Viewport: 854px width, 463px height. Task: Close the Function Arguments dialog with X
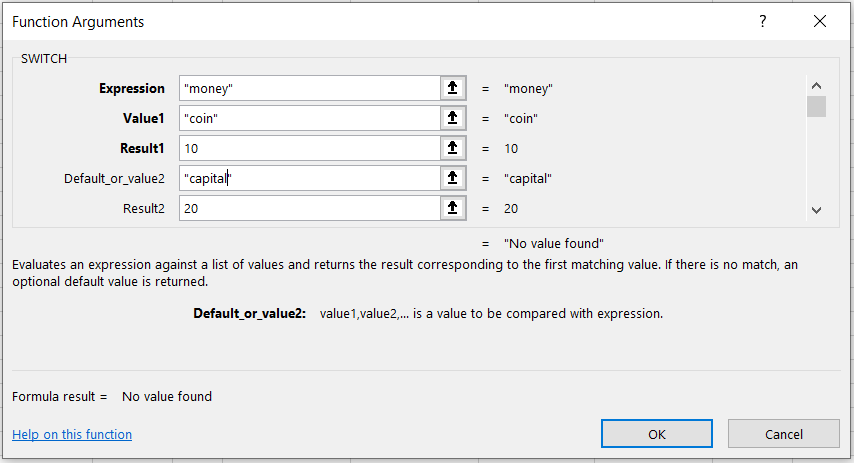tap(820, 21)
